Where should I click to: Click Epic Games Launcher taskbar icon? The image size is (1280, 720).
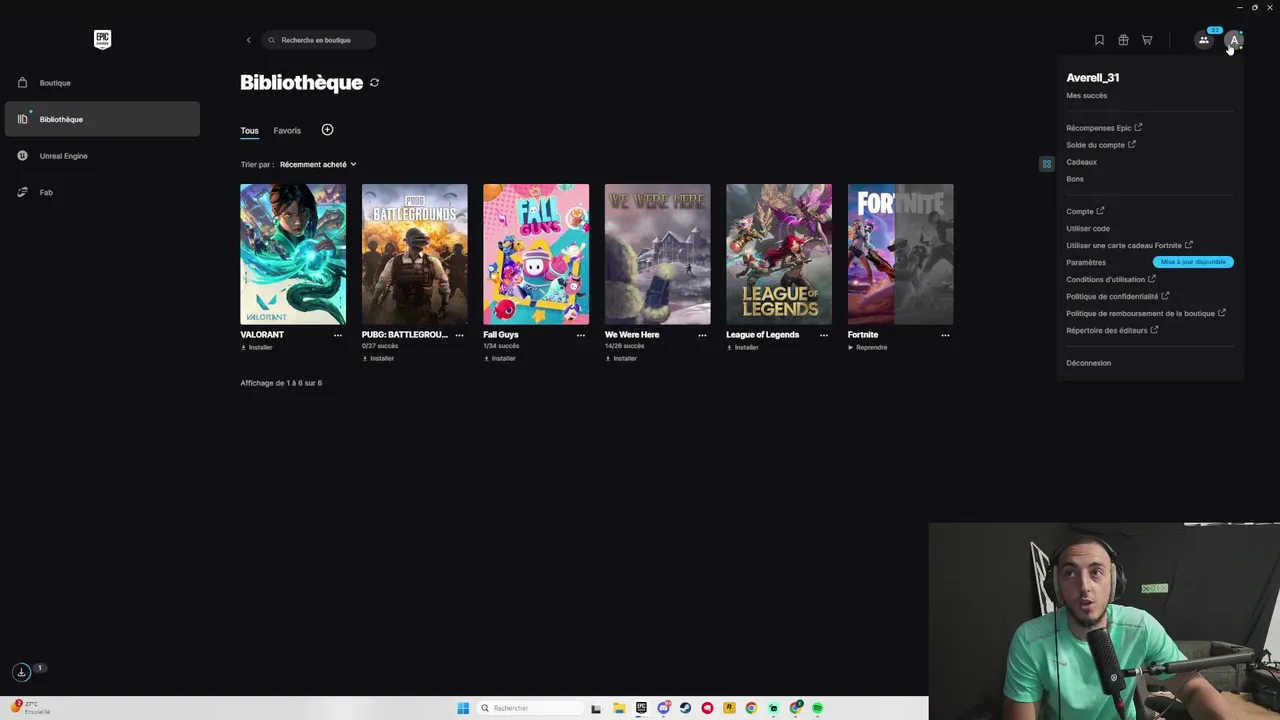[x=641, y=708]
